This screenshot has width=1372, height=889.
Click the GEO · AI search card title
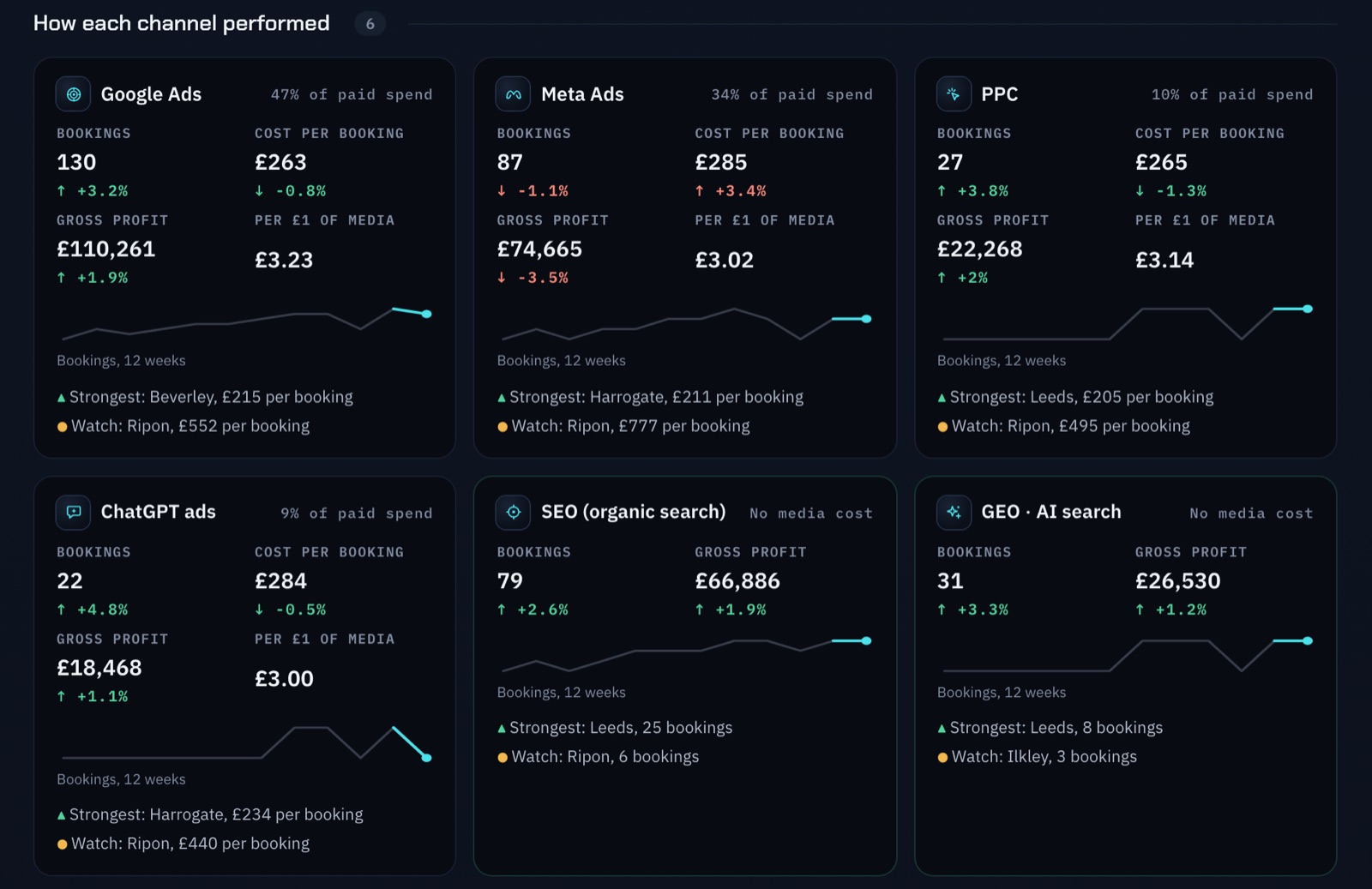pyautogui.click(x=1051, y=512)
